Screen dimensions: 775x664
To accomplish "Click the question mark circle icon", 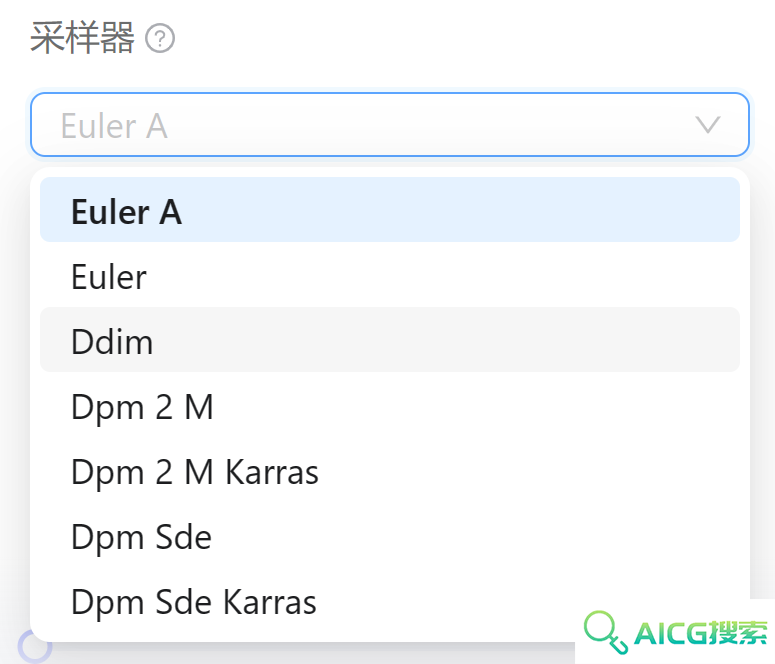I will point(160,38).
